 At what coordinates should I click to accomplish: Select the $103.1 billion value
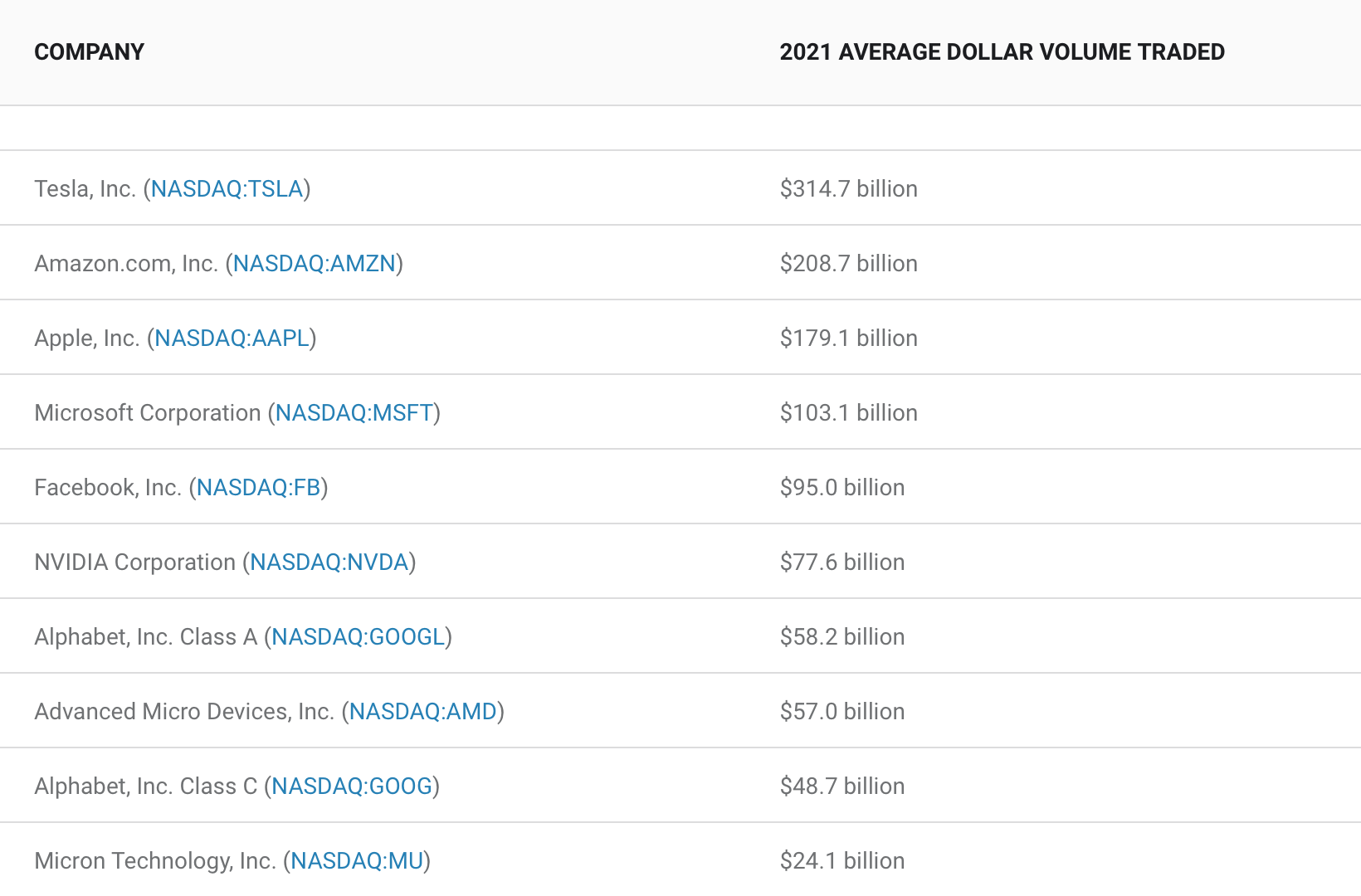(x=849, y=413)
